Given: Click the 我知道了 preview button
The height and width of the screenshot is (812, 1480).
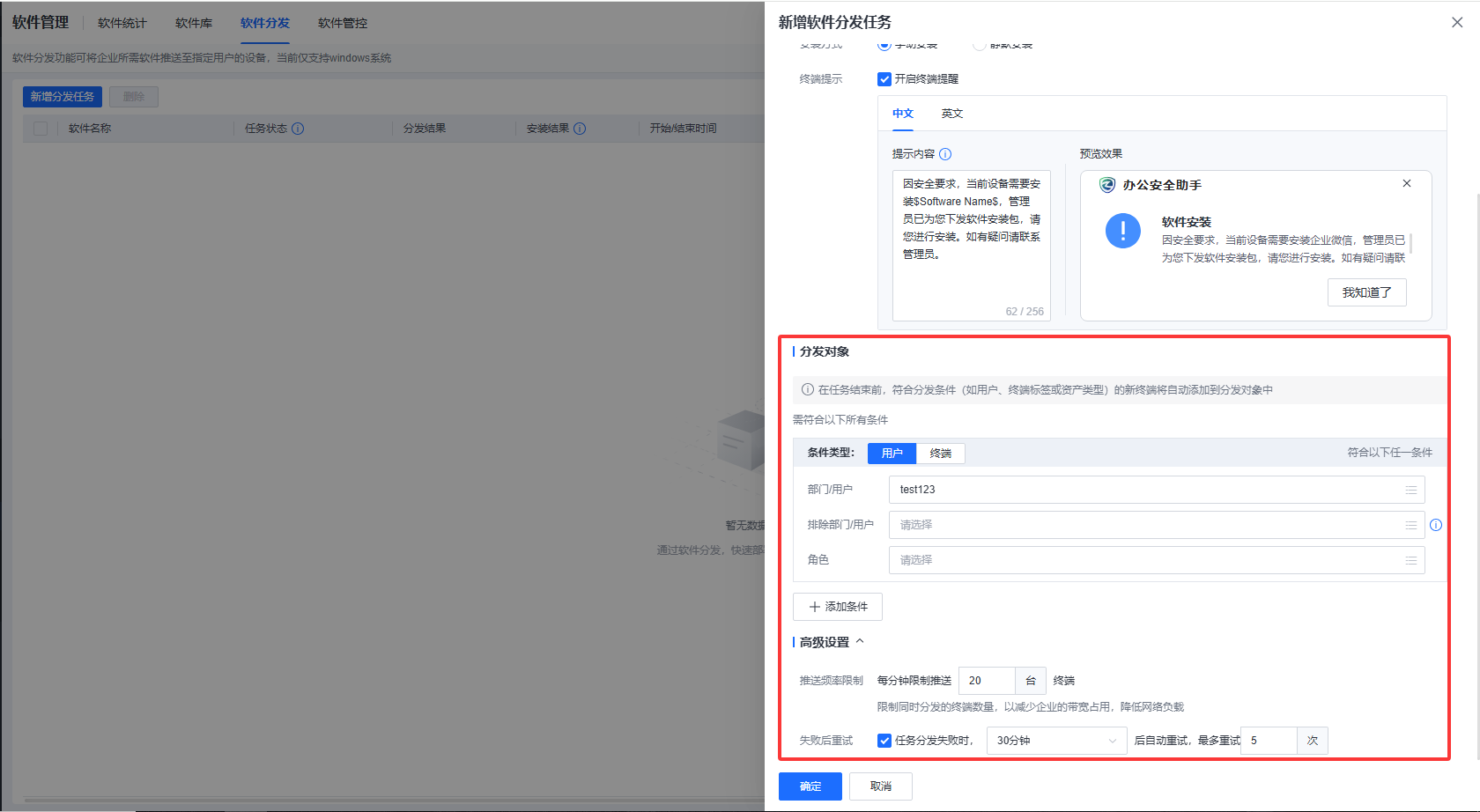Looking at the screenshot, I should pyautogui.click(x=1366, y=292).
